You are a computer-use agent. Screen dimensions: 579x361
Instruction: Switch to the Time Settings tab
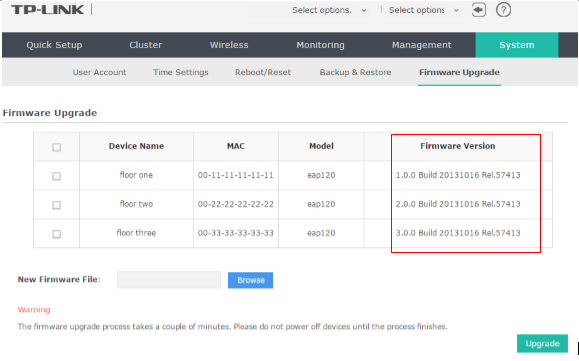point(181,72)
